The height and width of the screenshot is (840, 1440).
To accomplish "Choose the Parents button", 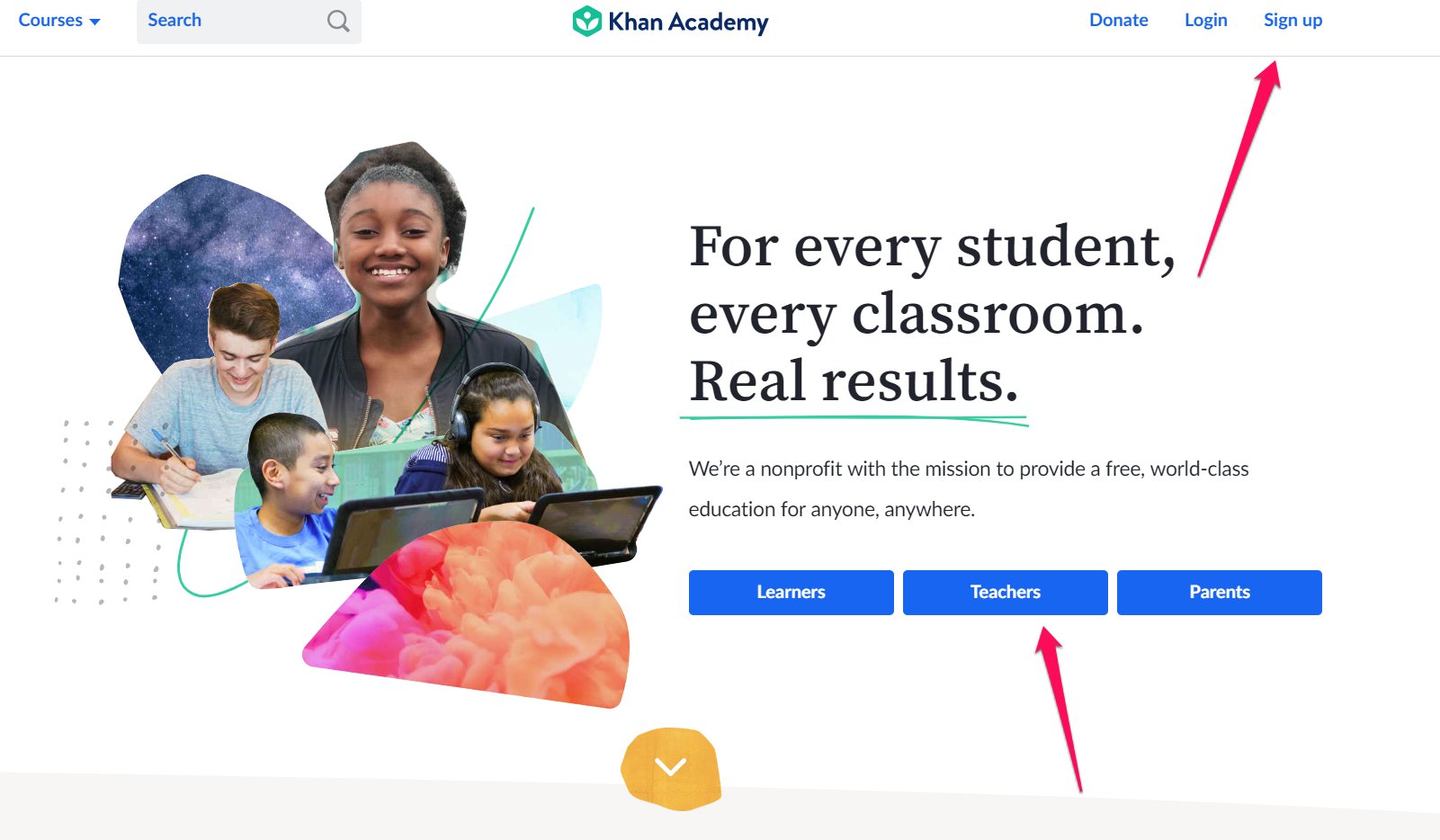I will pyautogui.click(x=1219, y=592).
